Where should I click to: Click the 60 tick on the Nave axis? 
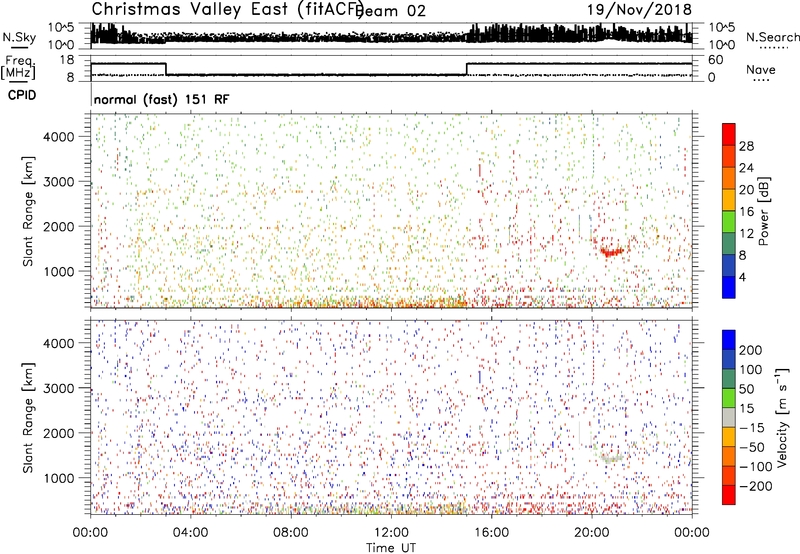click(x=716, y=60)
